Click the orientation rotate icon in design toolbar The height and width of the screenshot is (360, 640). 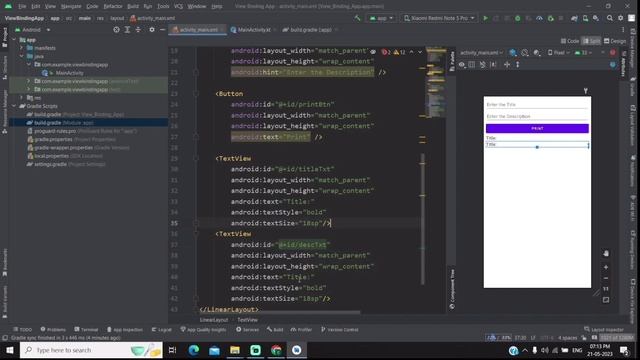click(525, 53)
